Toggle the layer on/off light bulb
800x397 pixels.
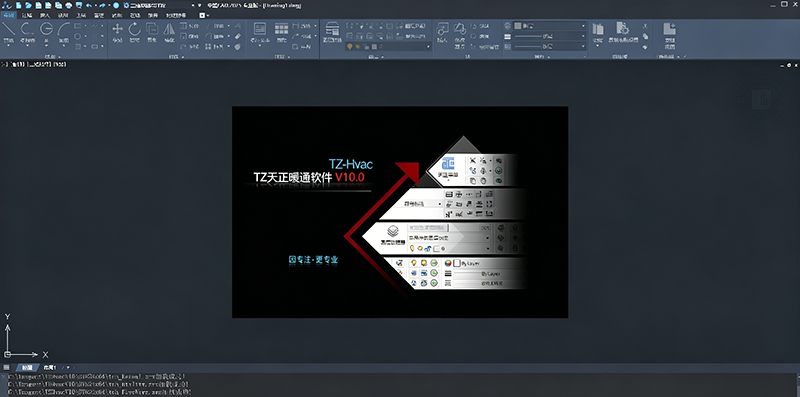(x=349, y=46)
